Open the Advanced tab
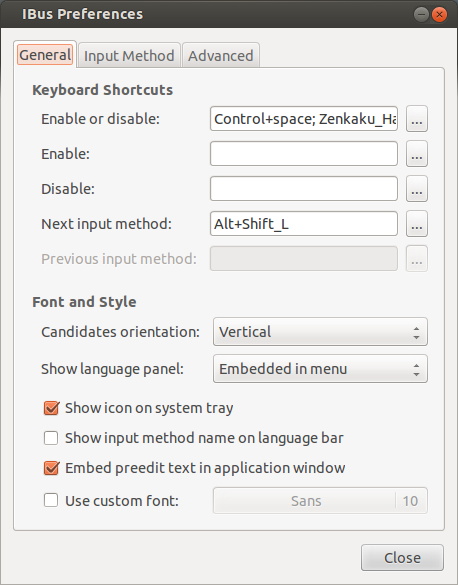This screenshot has height=585, width=458. (220, 56)
